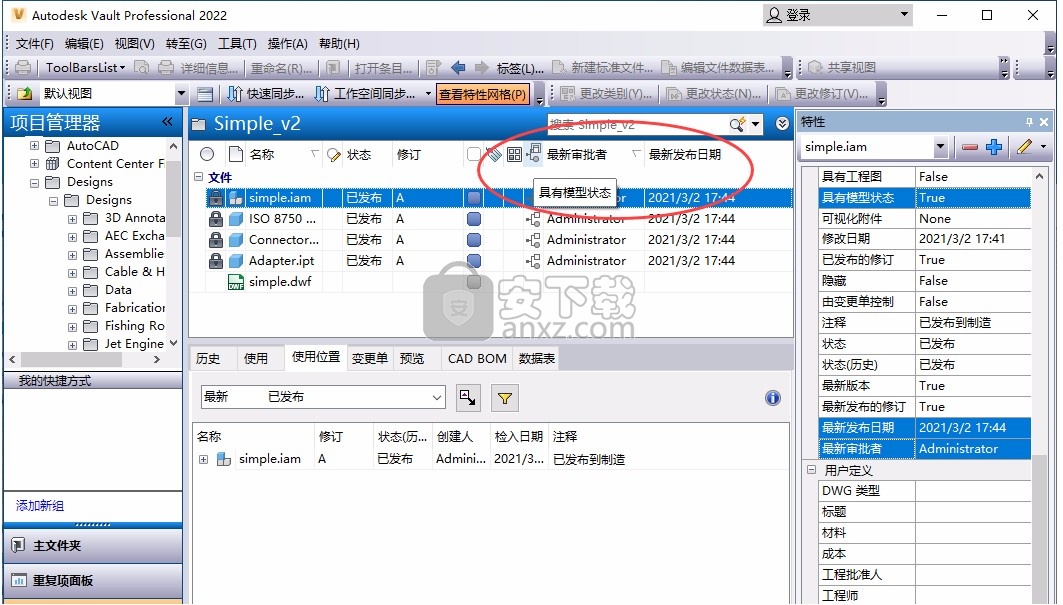The width and height of the screenshot is (1063, 605).
Task: Open the 登录 account dropdown
Action: point(837,15)
